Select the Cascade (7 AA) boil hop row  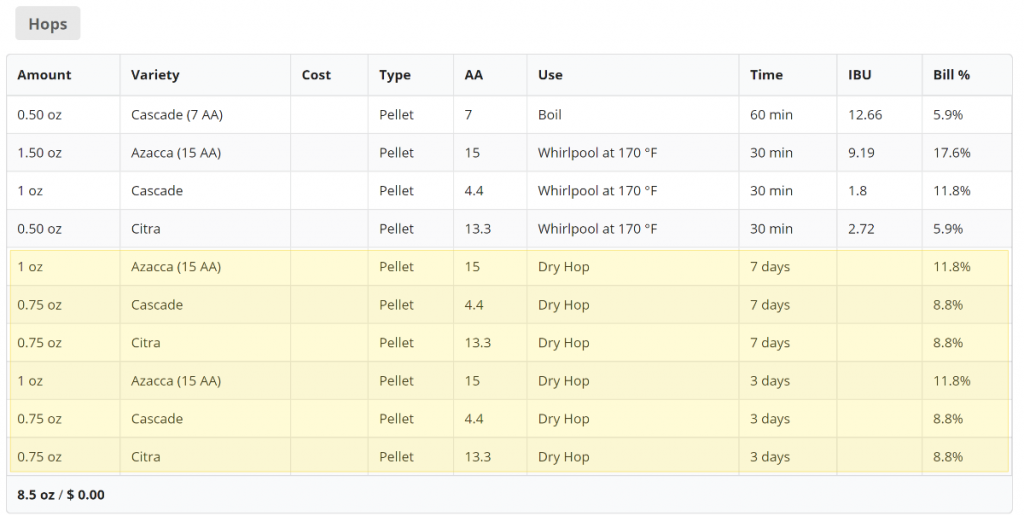click(x=509, y=115)
